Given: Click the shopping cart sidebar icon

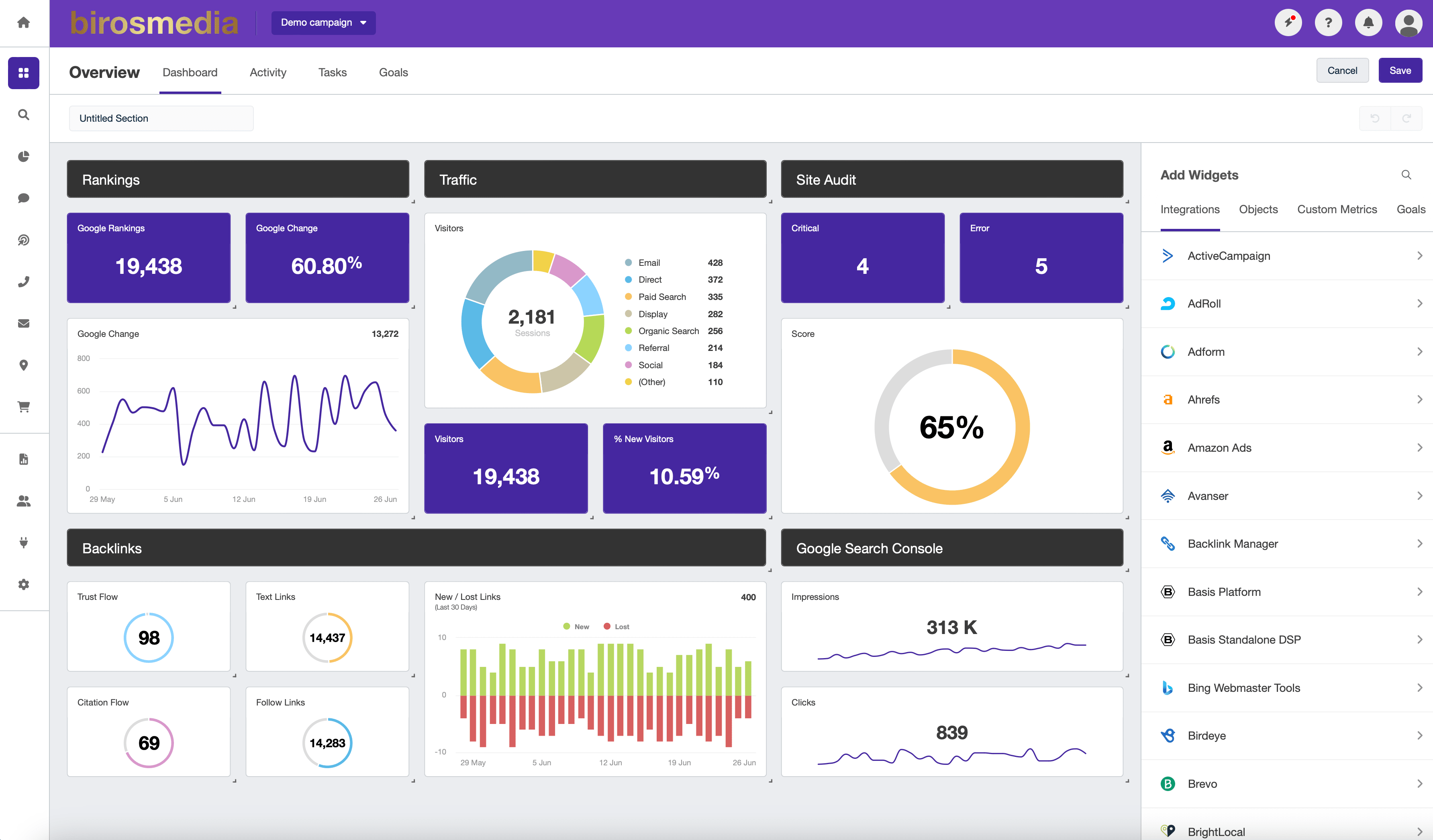Looking at the screenshot, I should pos(23,407).
